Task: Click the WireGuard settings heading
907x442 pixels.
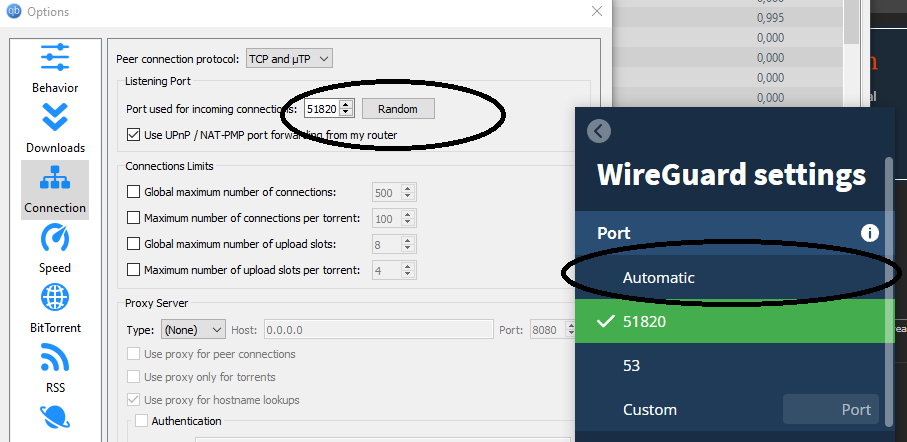Action: click(731, 174)
